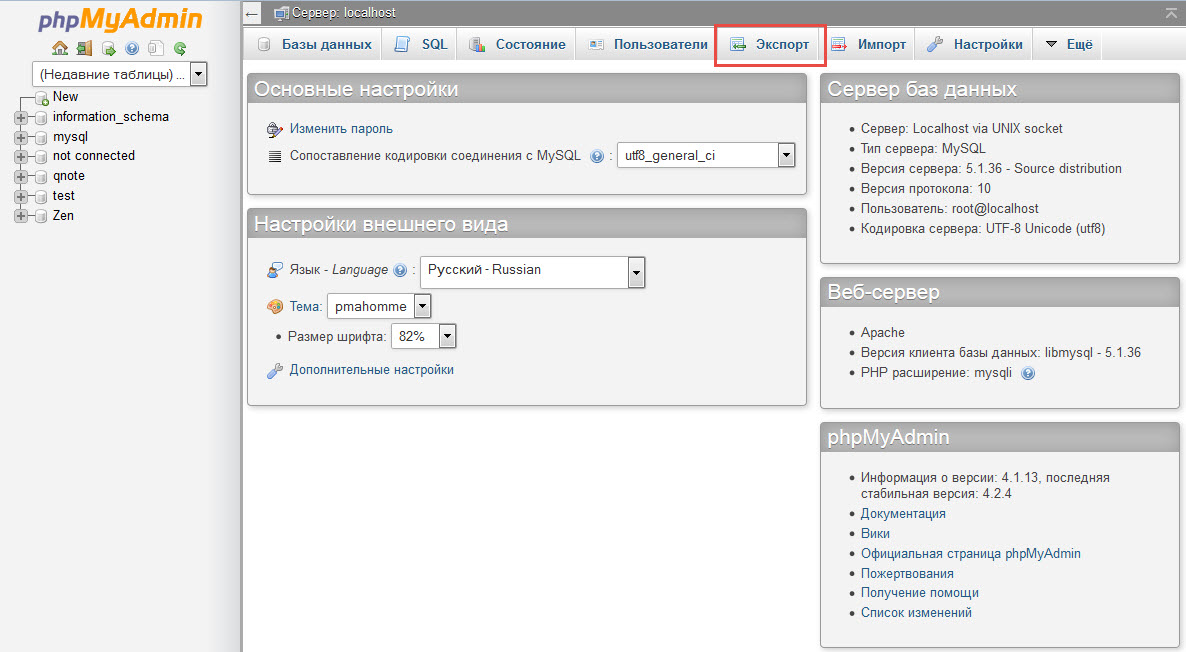Image resolution: width=1186 pixels, height=652 pixels.
Task: Collapse the navigation panel with left arrow
Action: [252, 13]
